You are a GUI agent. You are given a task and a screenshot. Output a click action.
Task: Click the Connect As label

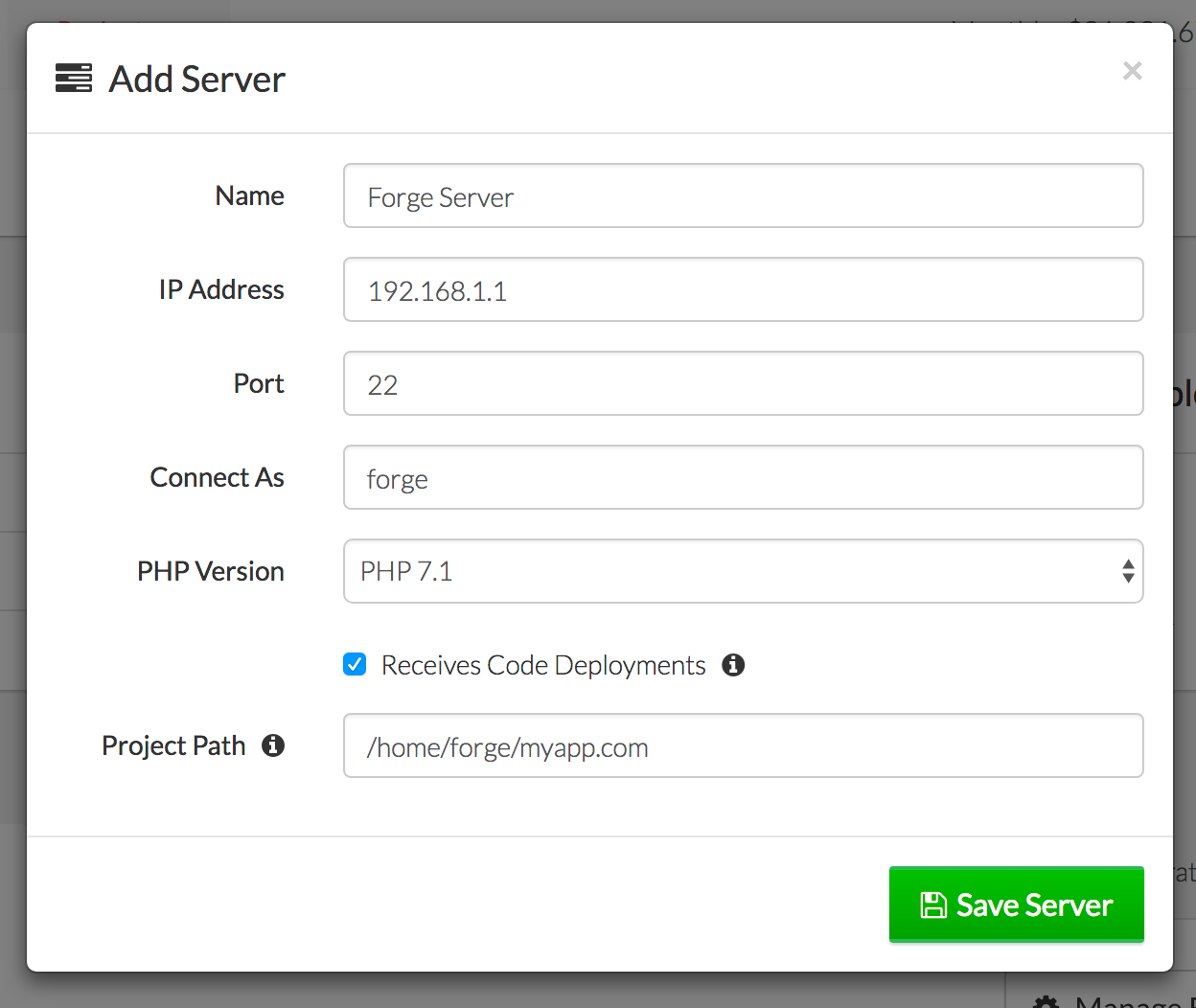tap(218, 477)
